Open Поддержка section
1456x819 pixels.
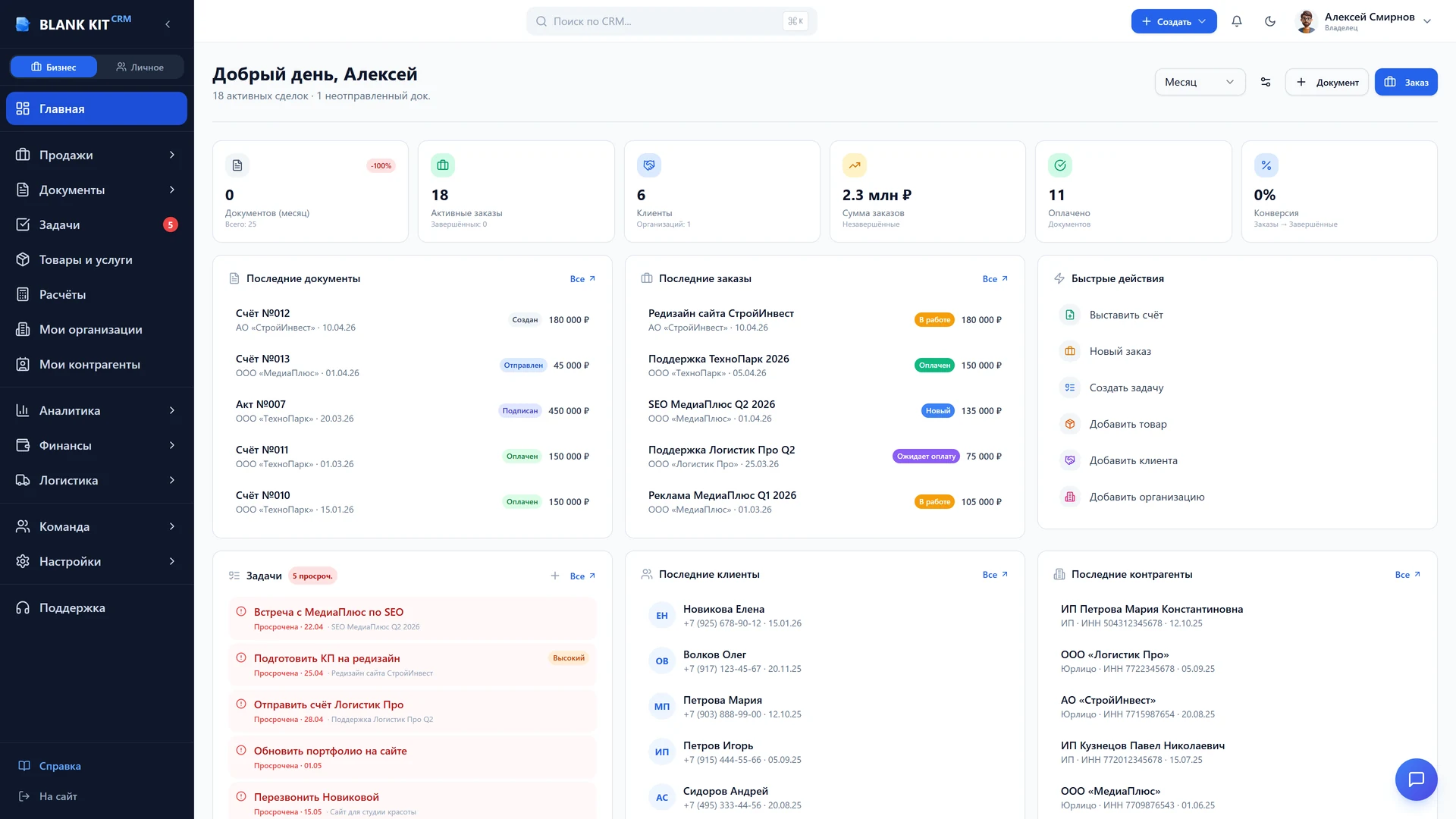pyautogui.click(x=96, y=607)
